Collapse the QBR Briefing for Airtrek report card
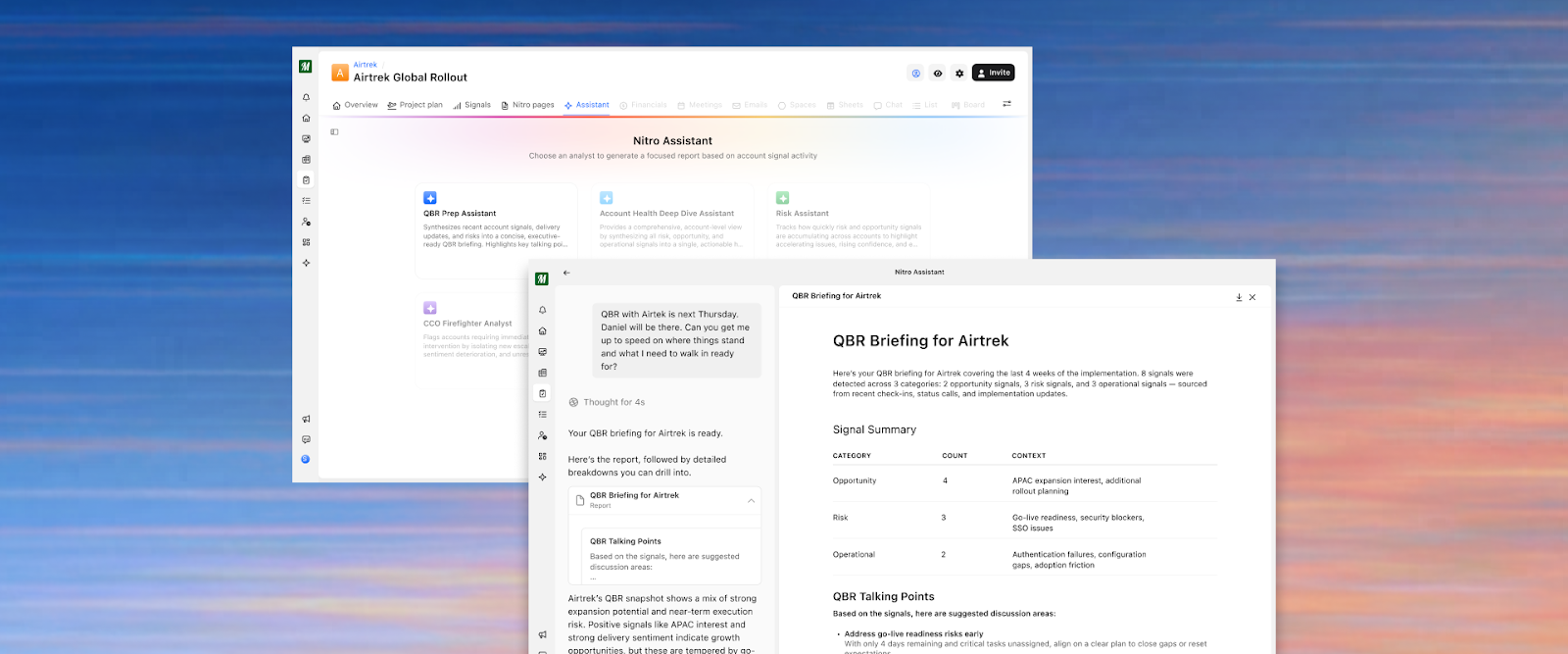Image resolution: width=1568 pixels, height=654 pixels. click(x=751, y=500)
